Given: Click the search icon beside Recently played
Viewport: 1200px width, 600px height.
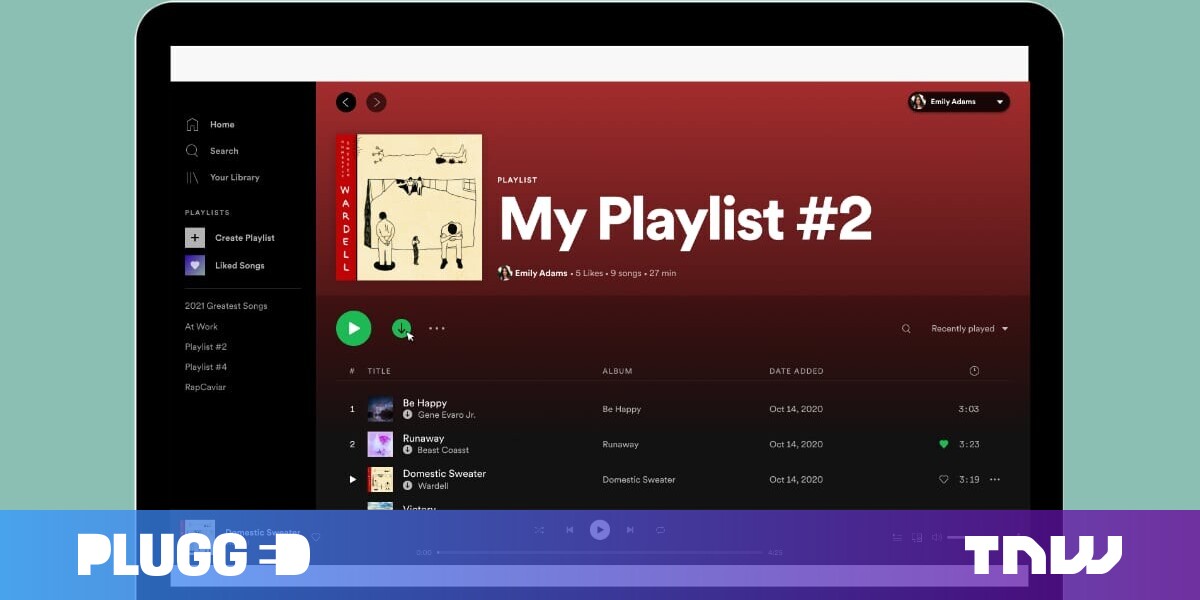Looking at the screenshot, I should pos(906,329).
